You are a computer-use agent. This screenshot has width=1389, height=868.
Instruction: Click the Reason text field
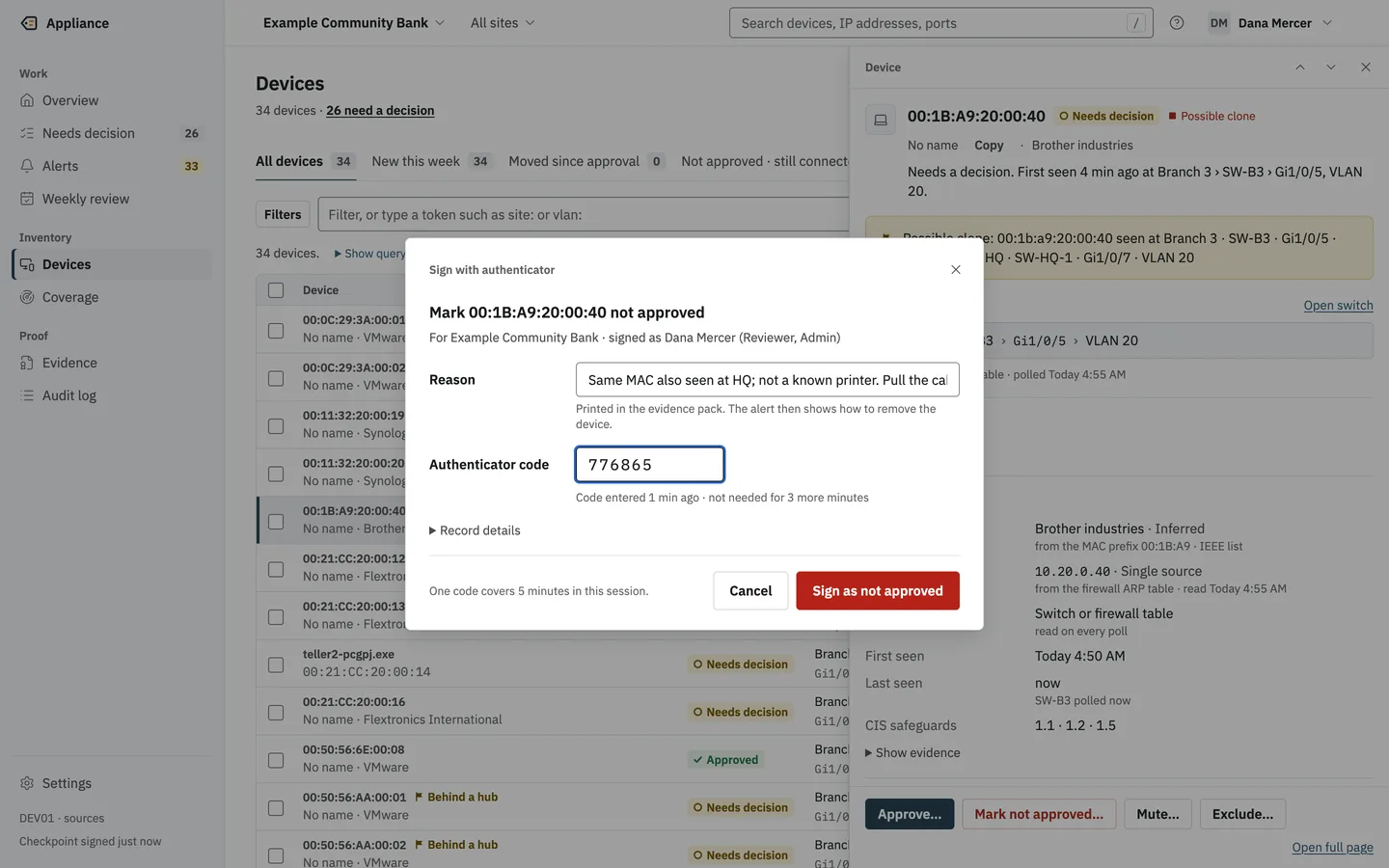(x=768, y=380)
